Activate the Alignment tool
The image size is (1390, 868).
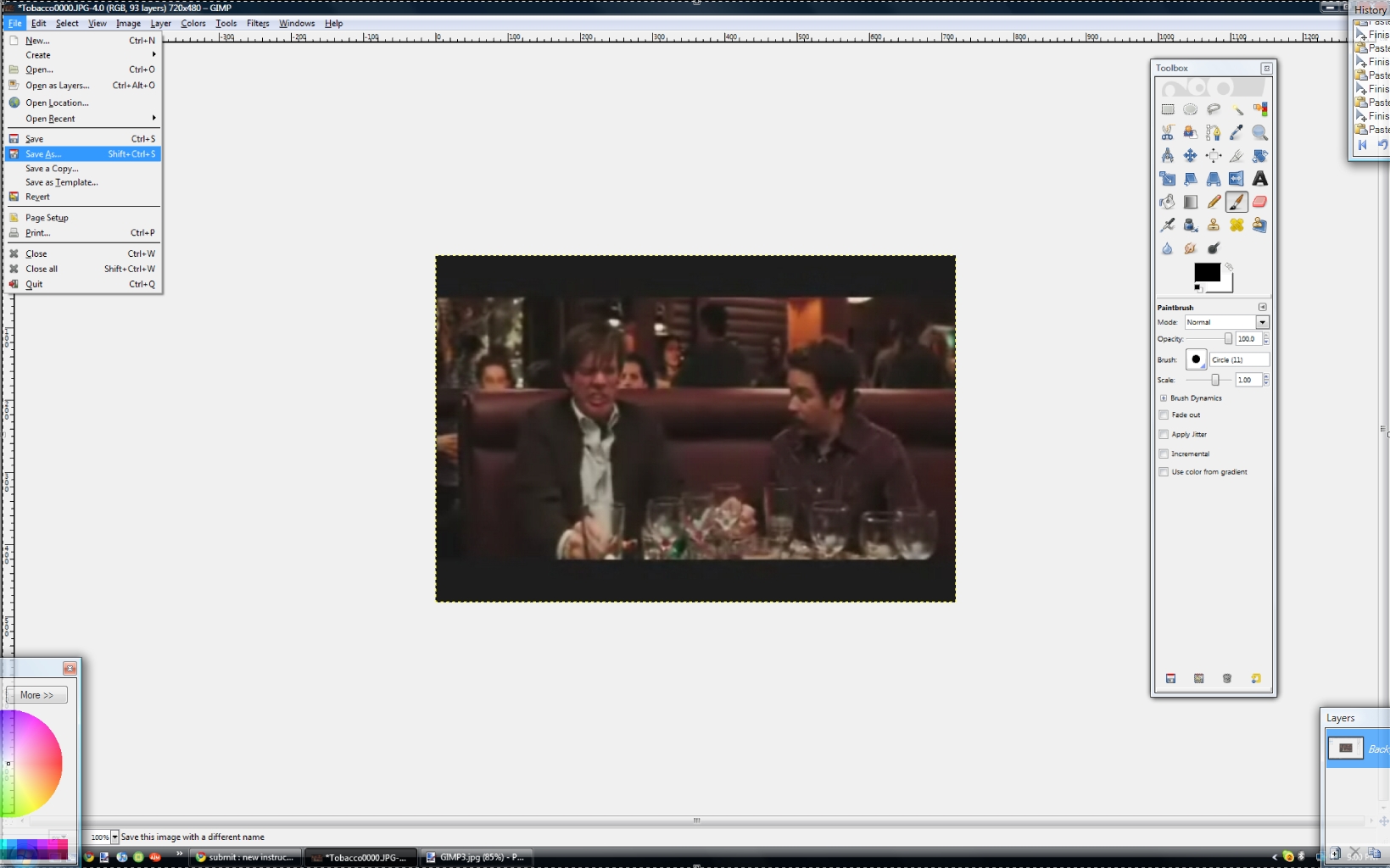(x=1214, y=156)
